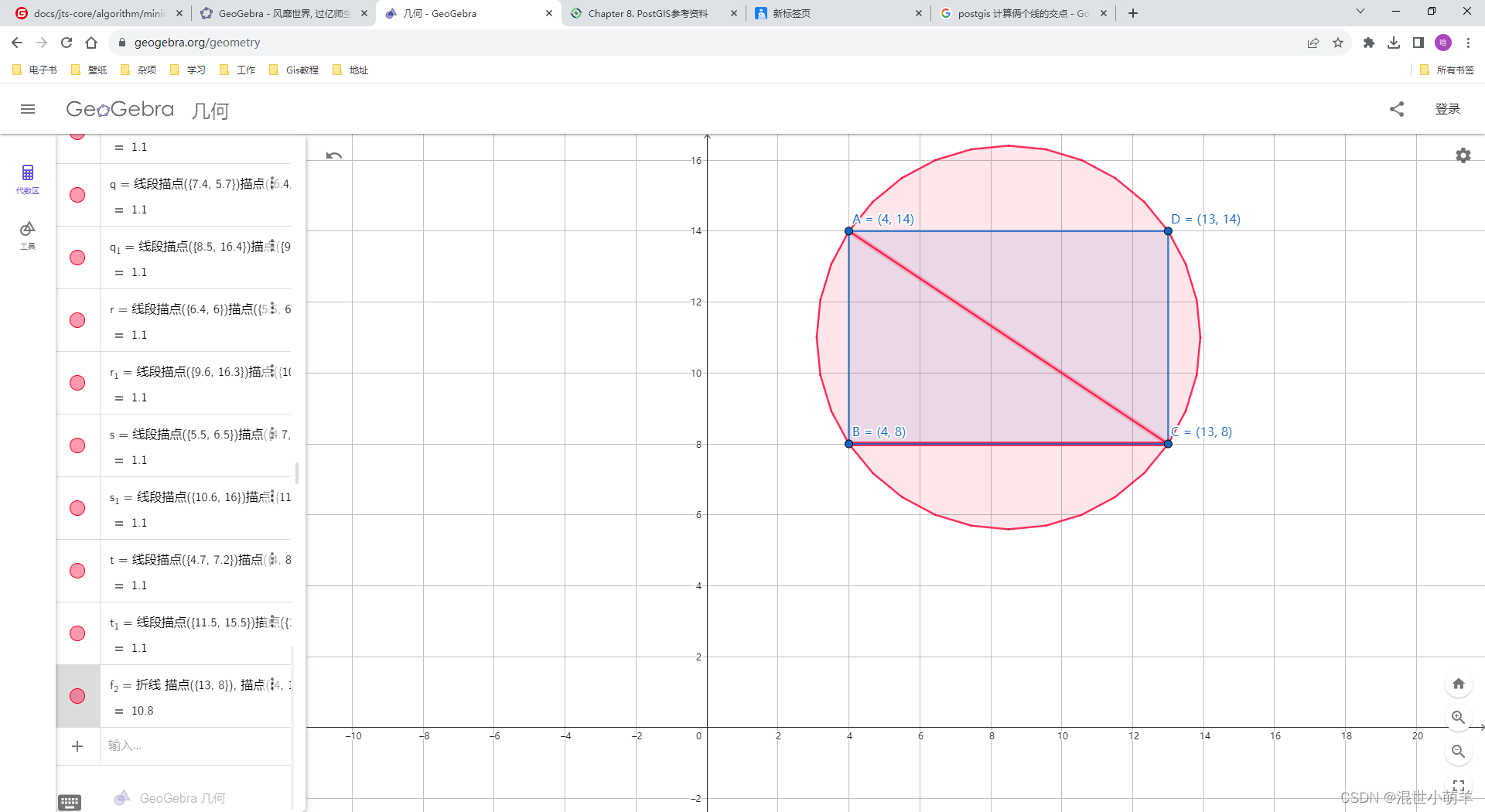Open more options for row f2
1485x812 pixels.
pyautogui.click(x=272, y=685)
